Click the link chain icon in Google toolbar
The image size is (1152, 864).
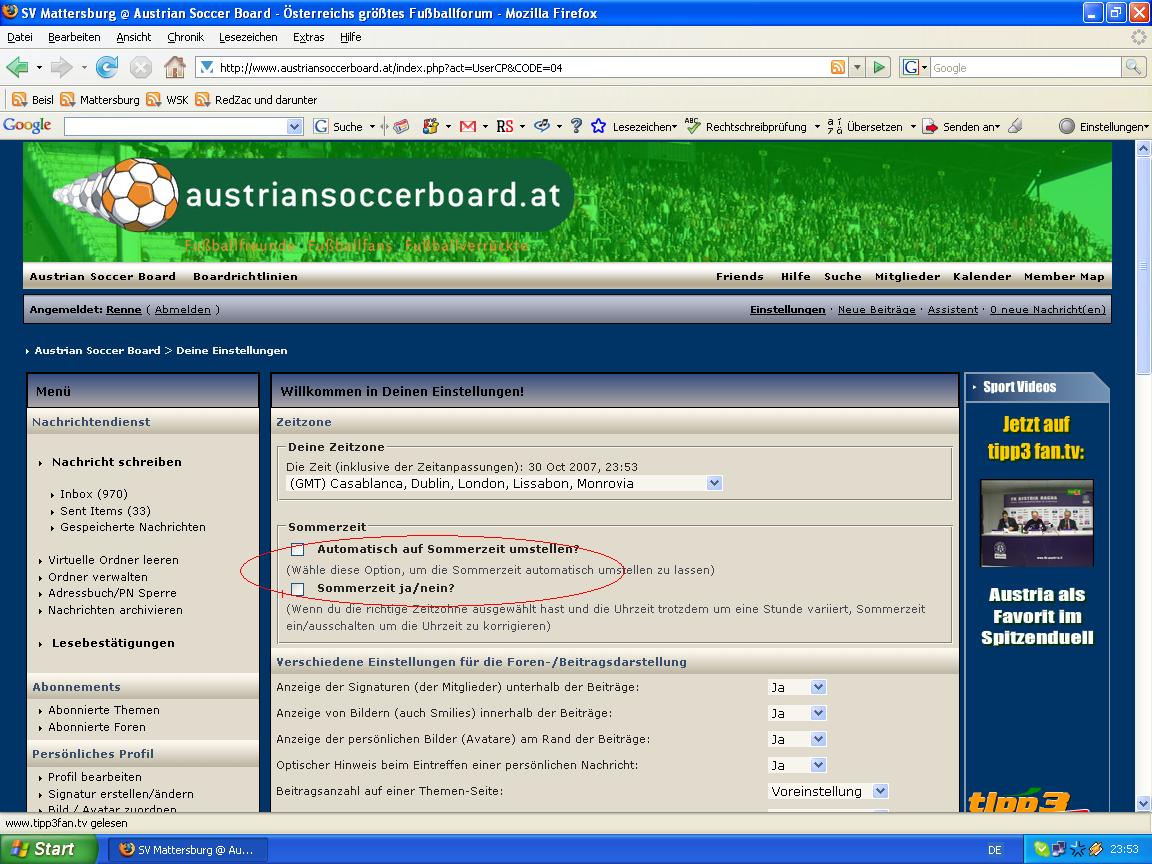(x=542, y=126)
